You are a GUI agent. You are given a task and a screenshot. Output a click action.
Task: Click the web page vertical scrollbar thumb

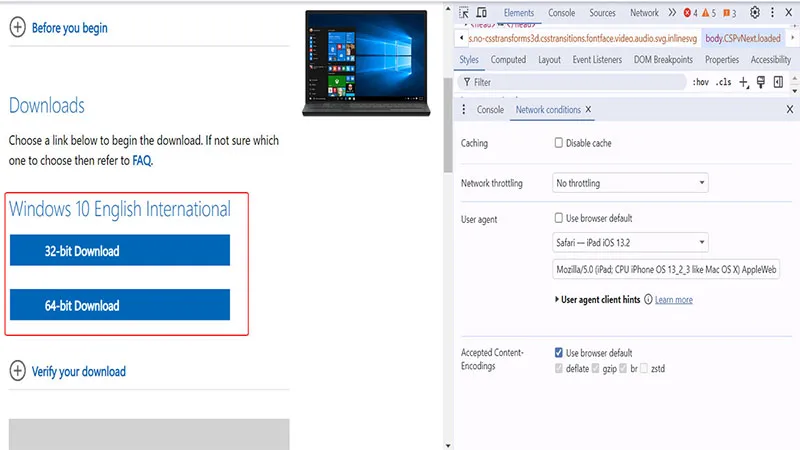448,125
